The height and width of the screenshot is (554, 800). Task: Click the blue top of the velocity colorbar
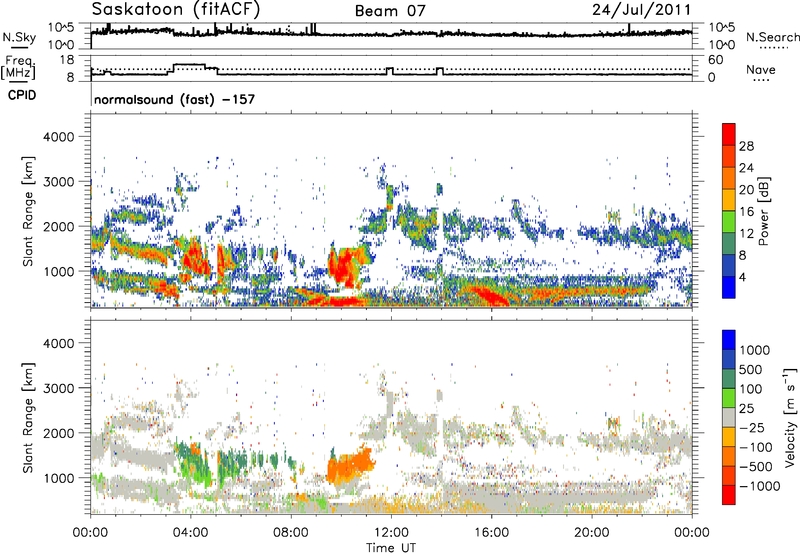(729, 340)
